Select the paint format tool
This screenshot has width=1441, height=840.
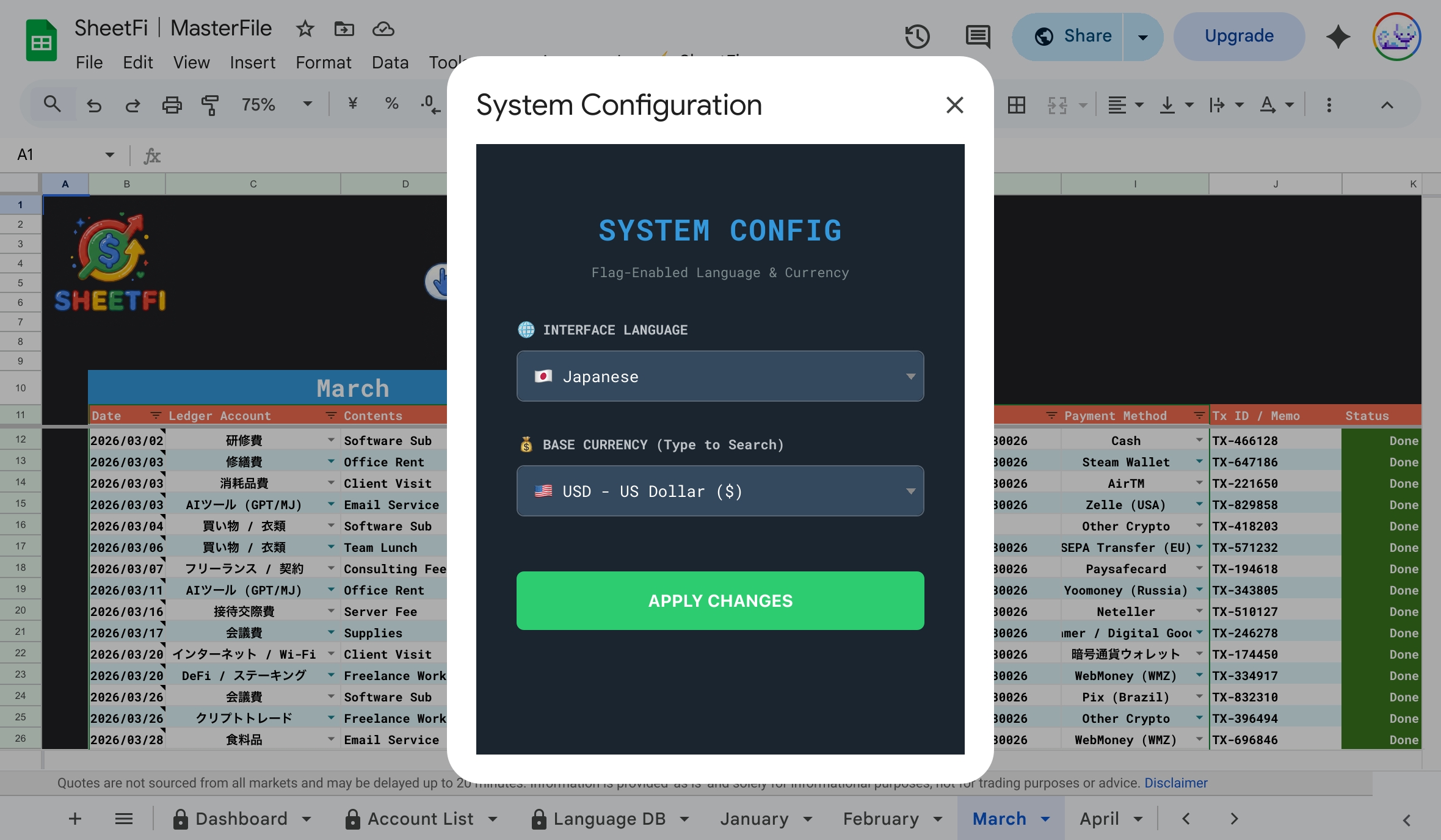click(x=209, y=105)
